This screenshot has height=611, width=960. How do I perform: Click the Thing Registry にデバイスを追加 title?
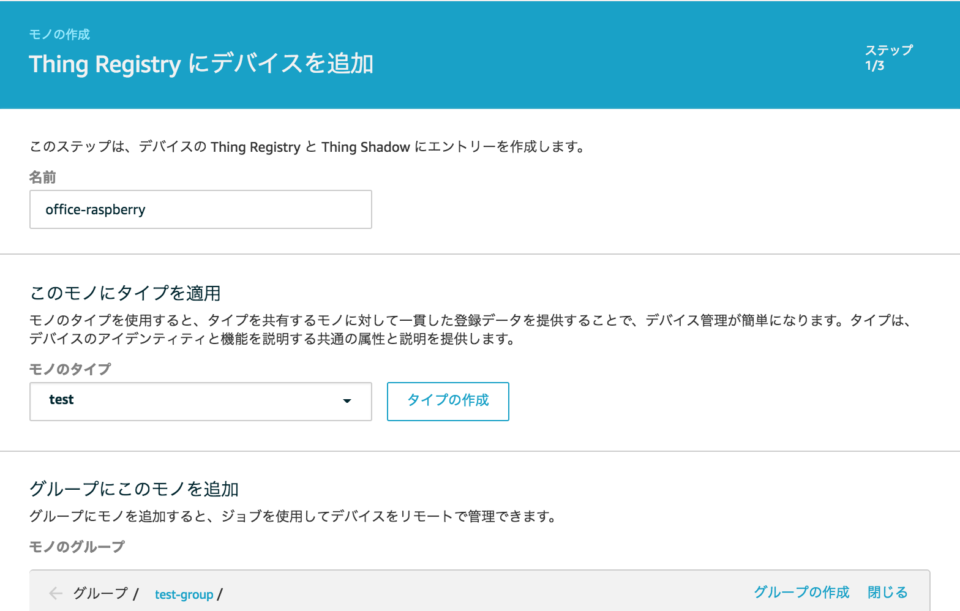click(x=201, y=64)
